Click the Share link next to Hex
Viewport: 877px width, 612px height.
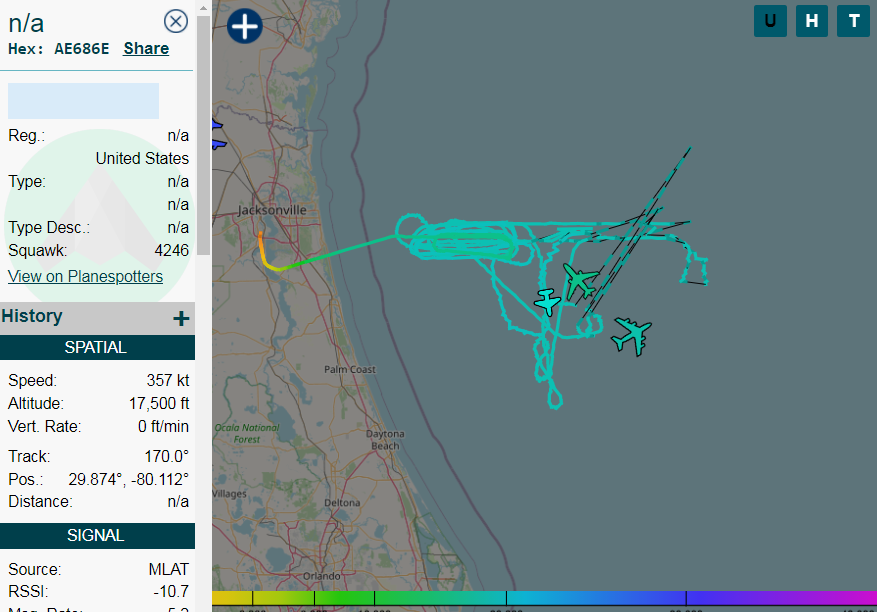[x=146, y=48]
